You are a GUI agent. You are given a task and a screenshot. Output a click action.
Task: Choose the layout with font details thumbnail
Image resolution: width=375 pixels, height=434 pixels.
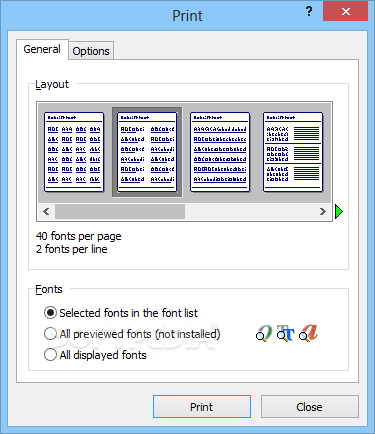293,152
